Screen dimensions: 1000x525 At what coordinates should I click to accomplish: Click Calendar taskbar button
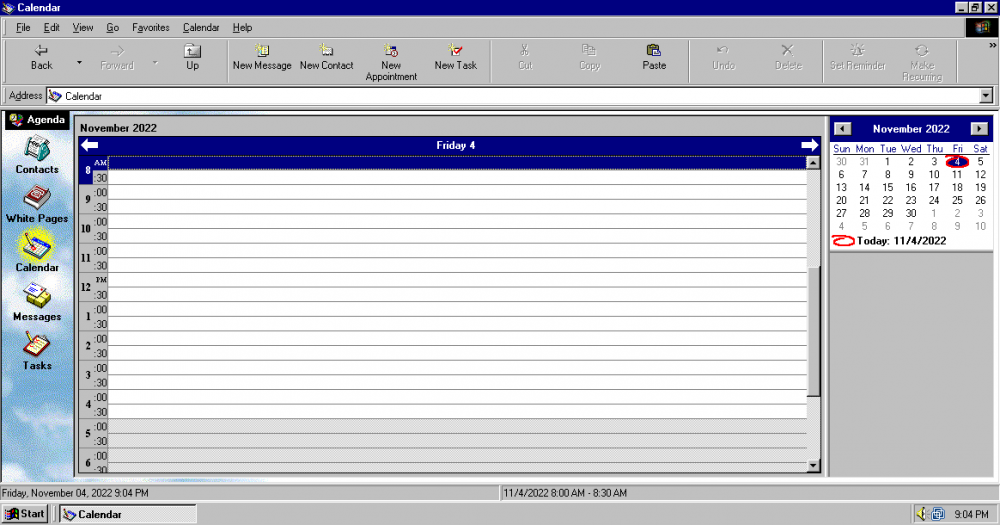128,514
